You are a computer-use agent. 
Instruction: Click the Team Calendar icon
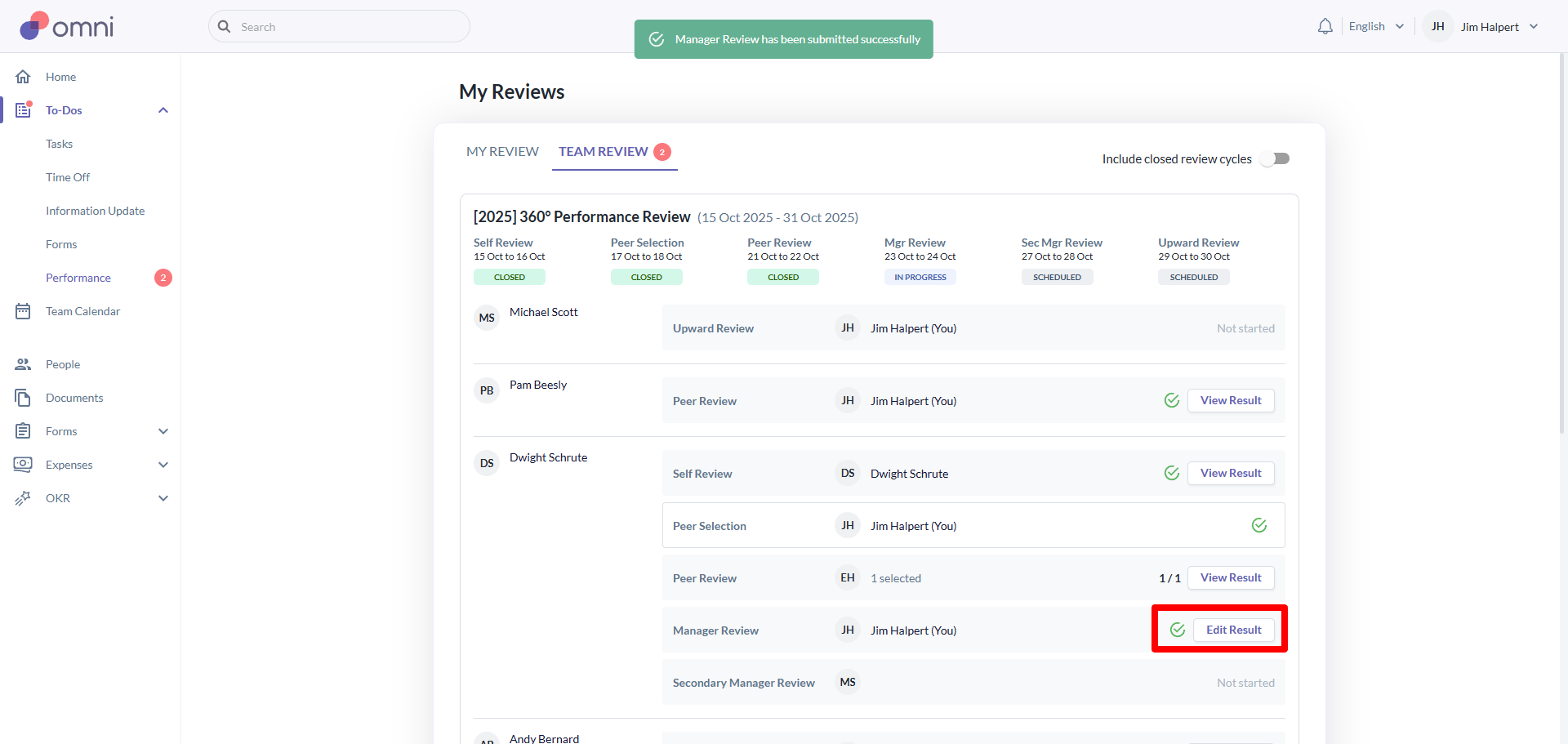pyautogui.click(x=23, y=311)
